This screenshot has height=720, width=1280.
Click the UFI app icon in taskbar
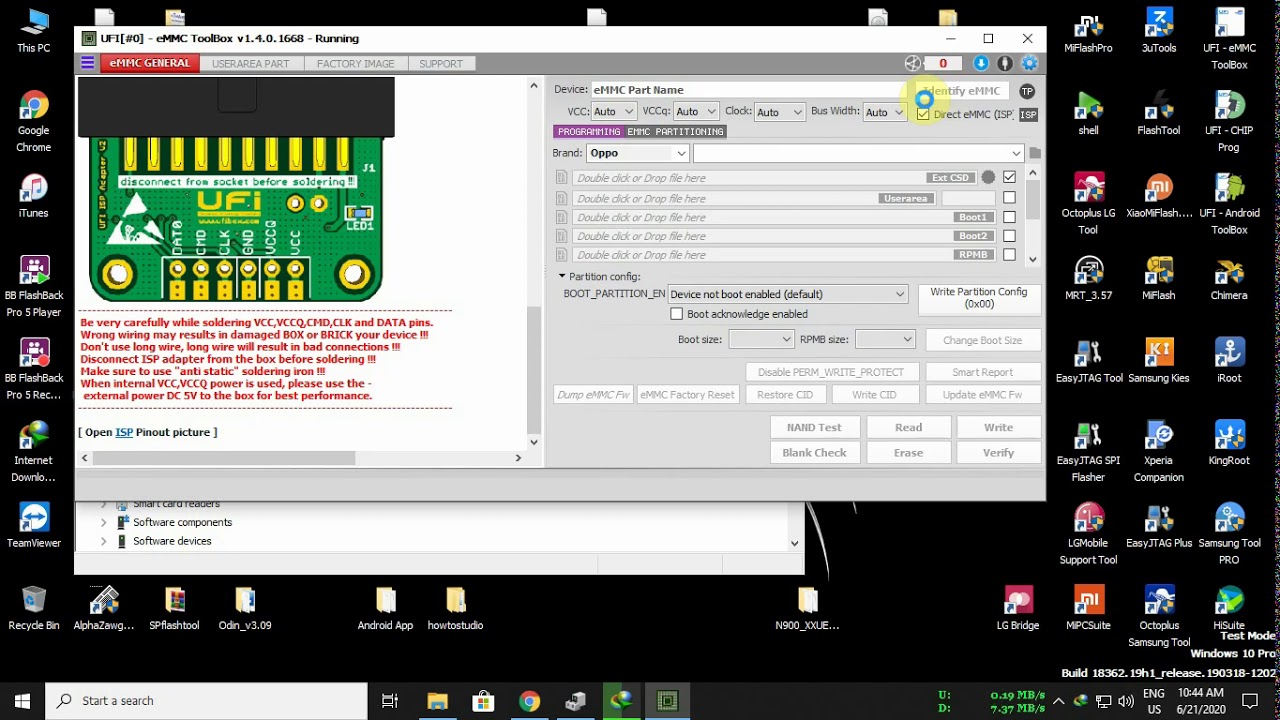coord(667,701)
